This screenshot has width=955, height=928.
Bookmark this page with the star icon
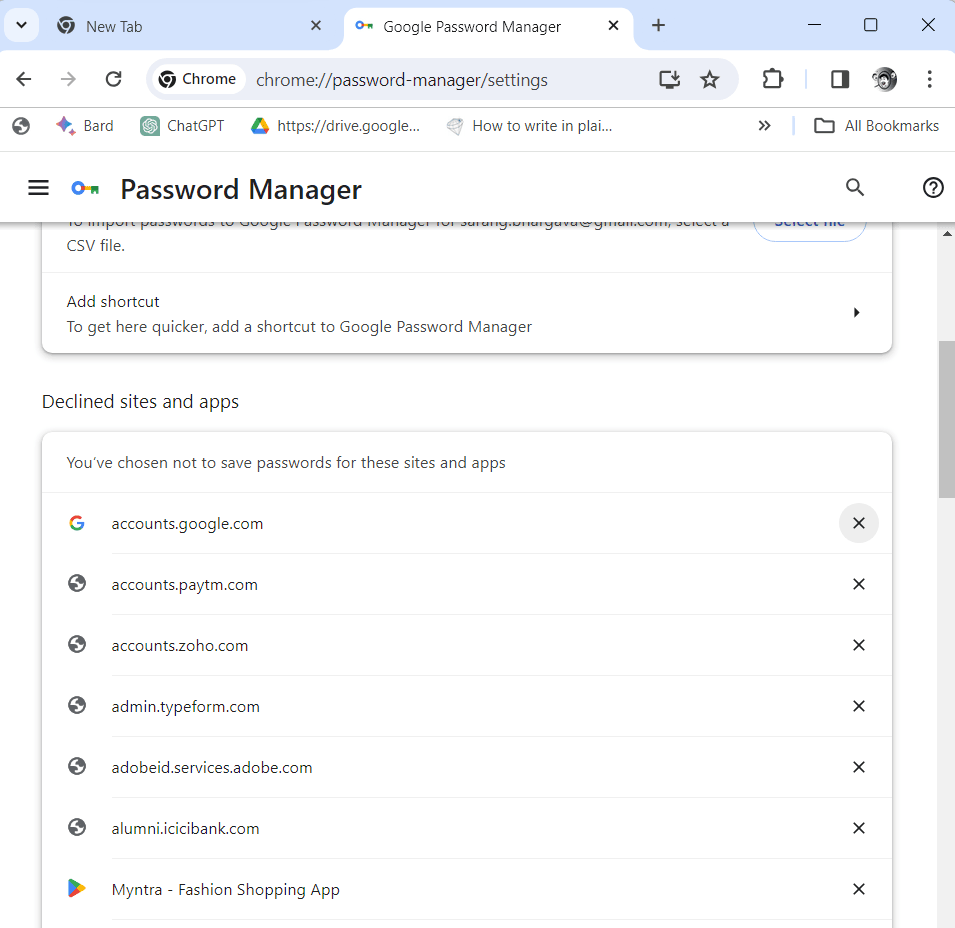710,78
